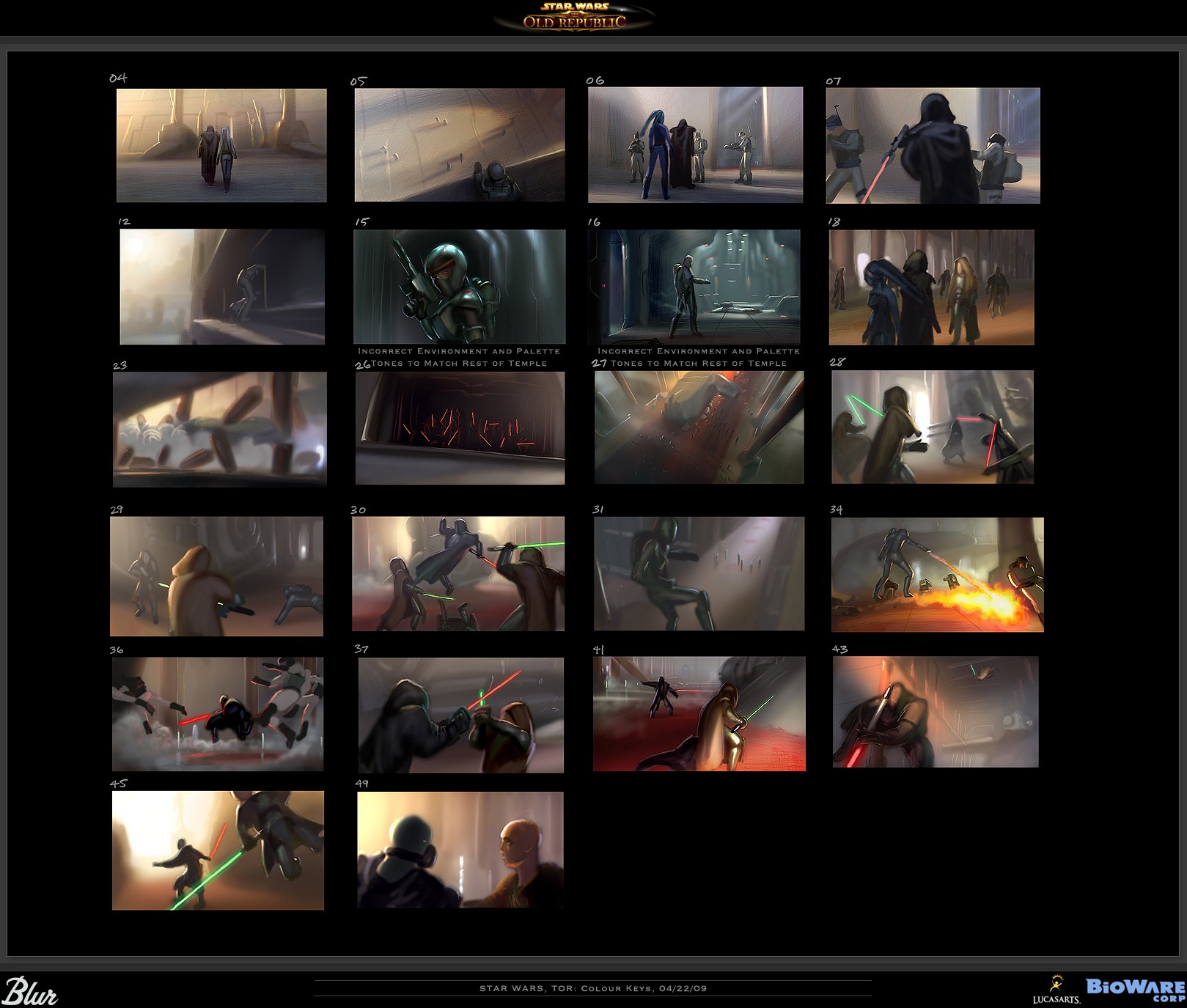
Task: Select frame 18 thumbnail
Action: [932, 287]
